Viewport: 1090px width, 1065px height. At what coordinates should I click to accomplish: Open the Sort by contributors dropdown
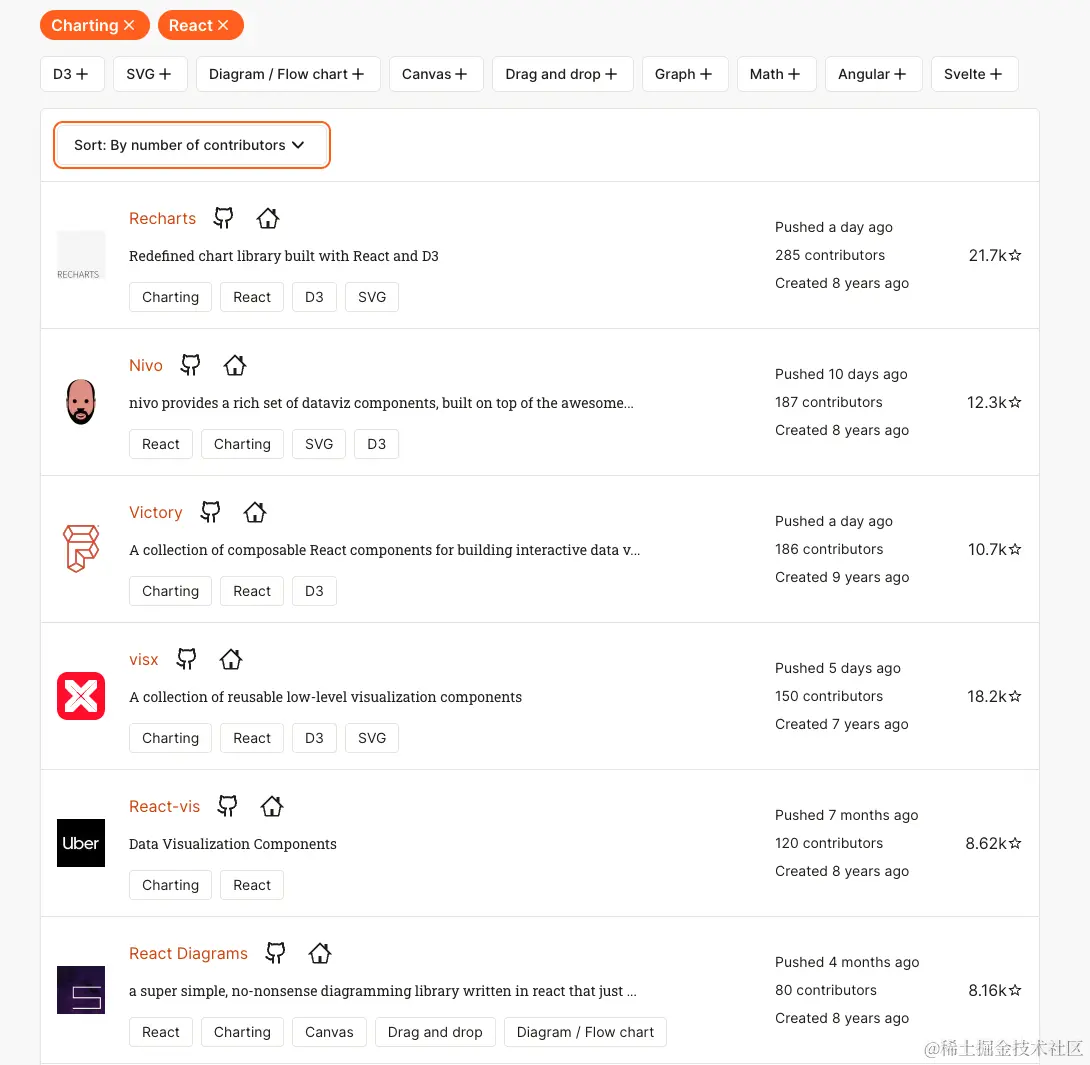point(191,145)
